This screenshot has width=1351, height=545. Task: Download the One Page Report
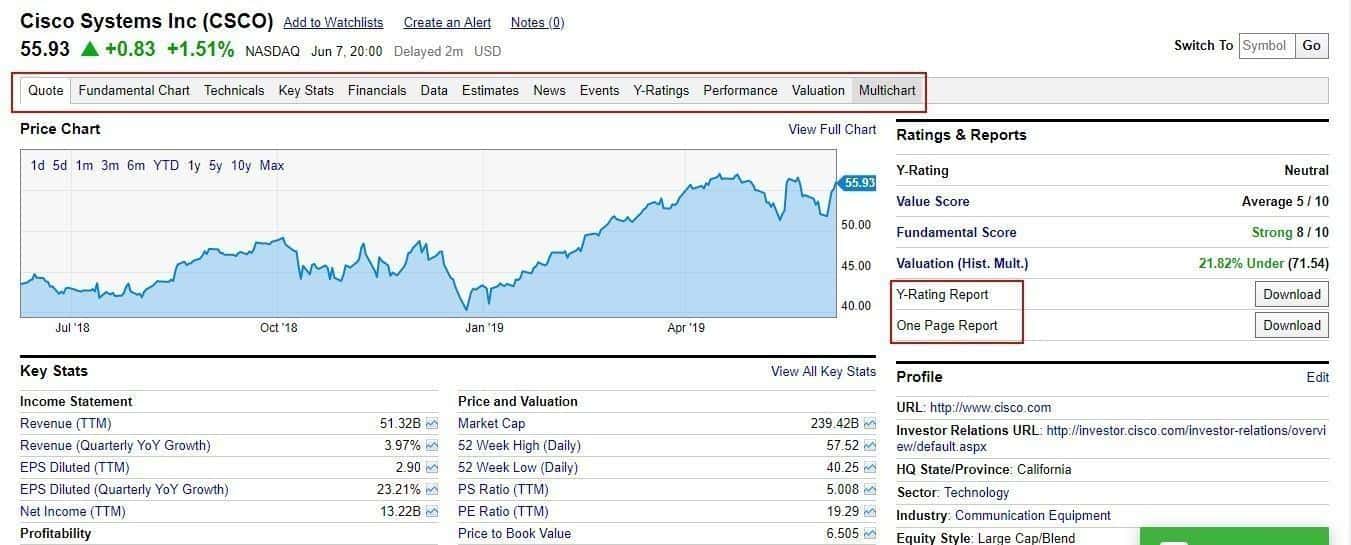tap(1291, 325)
